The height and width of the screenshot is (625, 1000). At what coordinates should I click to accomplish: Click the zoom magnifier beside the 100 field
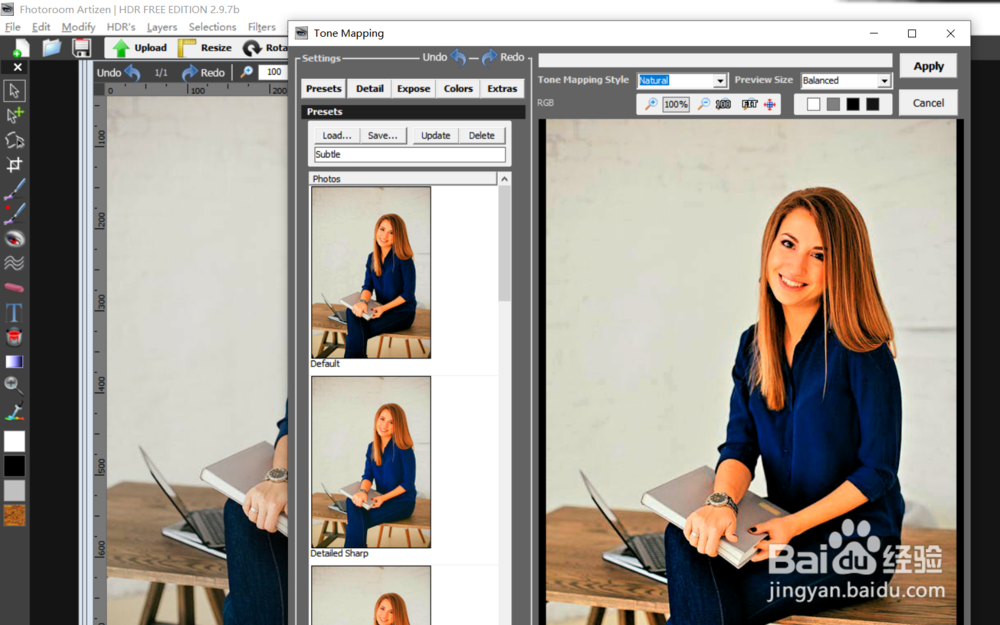[x=246, y=72]
